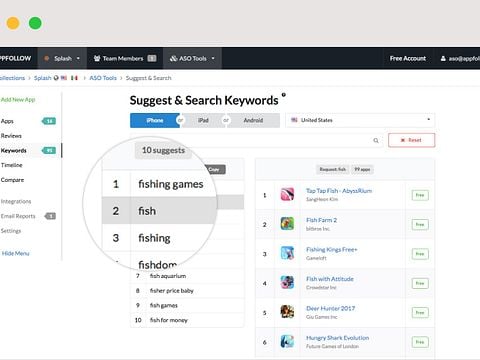This screenshot has height=360, width=480.
Task: Click the US flag icon in breadcrumb
Action: pyautogui.click(x=64, y=78)
